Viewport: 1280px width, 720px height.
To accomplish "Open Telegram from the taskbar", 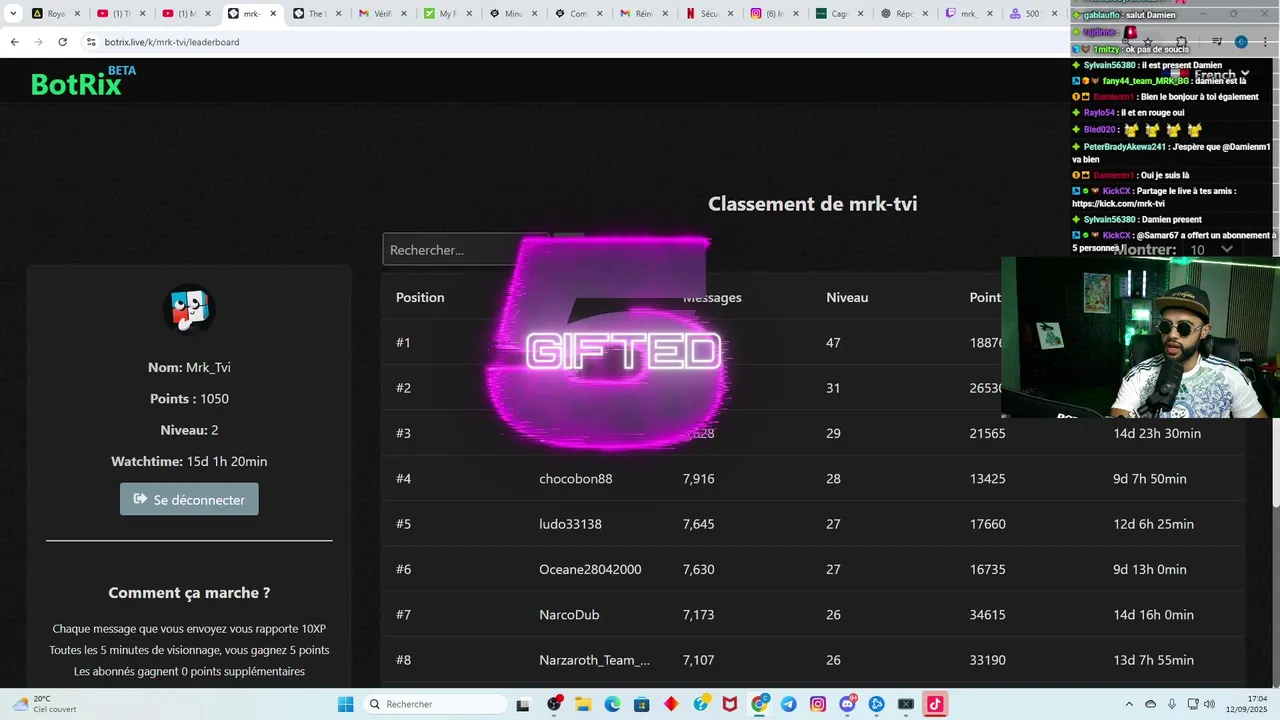I will (789, 704).
